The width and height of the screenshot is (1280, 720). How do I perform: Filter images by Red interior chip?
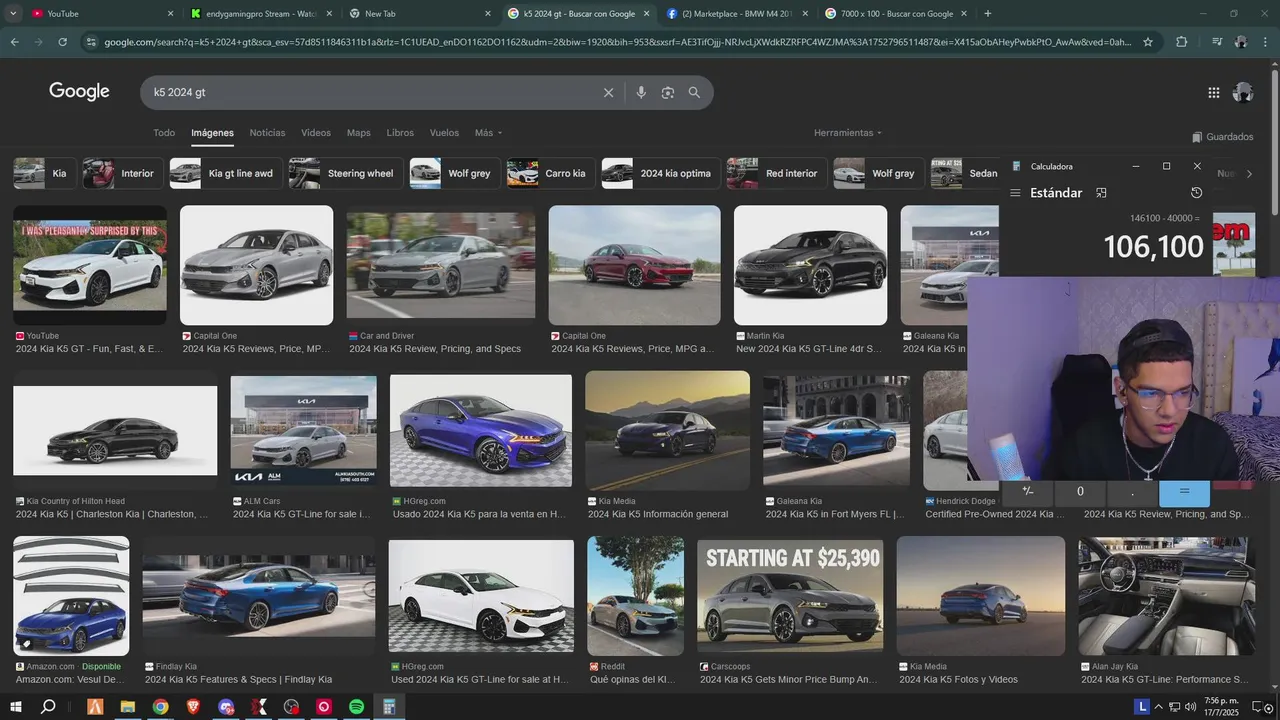pyautogui.click(x=776, y=173)
